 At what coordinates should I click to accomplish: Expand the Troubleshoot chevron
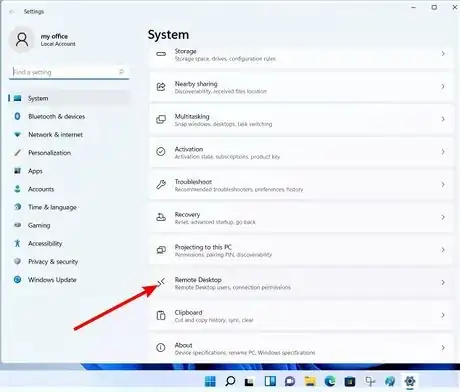(443, 185)
